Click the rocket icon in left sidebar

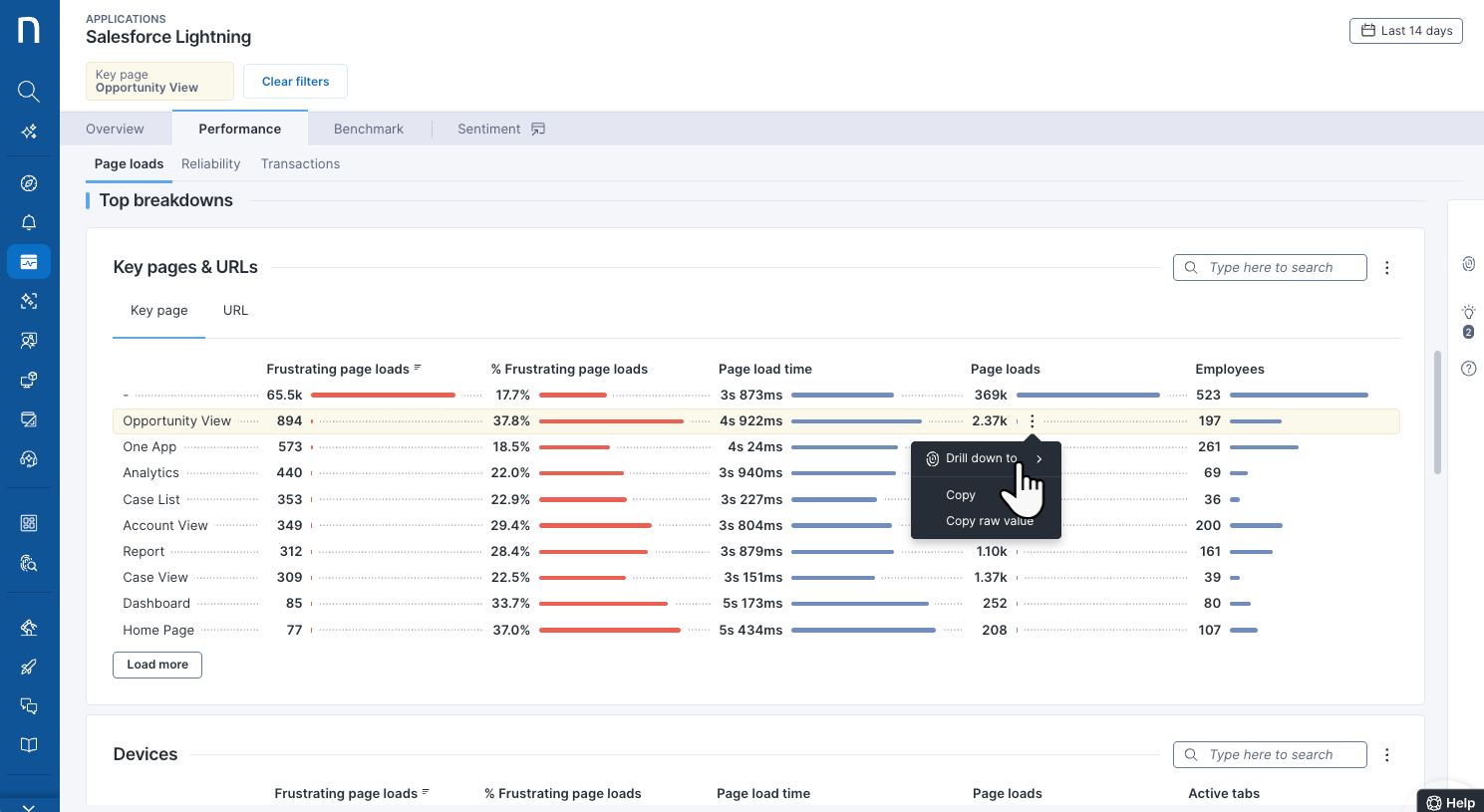[x=29, y=667]
